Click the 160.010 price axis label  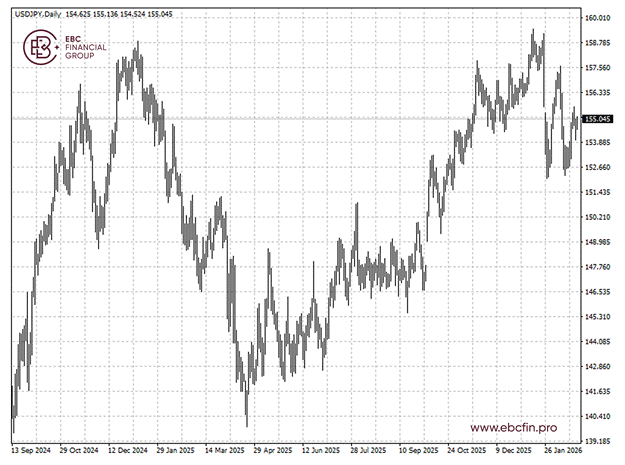[598, 18]
